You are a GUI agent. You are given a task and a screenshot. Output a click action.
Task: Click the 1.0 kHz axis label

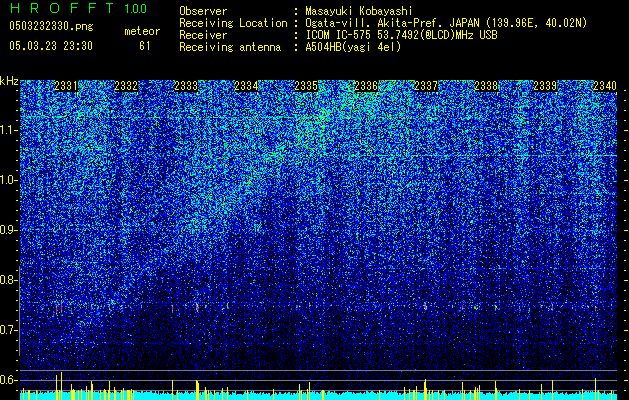(9, 180)
